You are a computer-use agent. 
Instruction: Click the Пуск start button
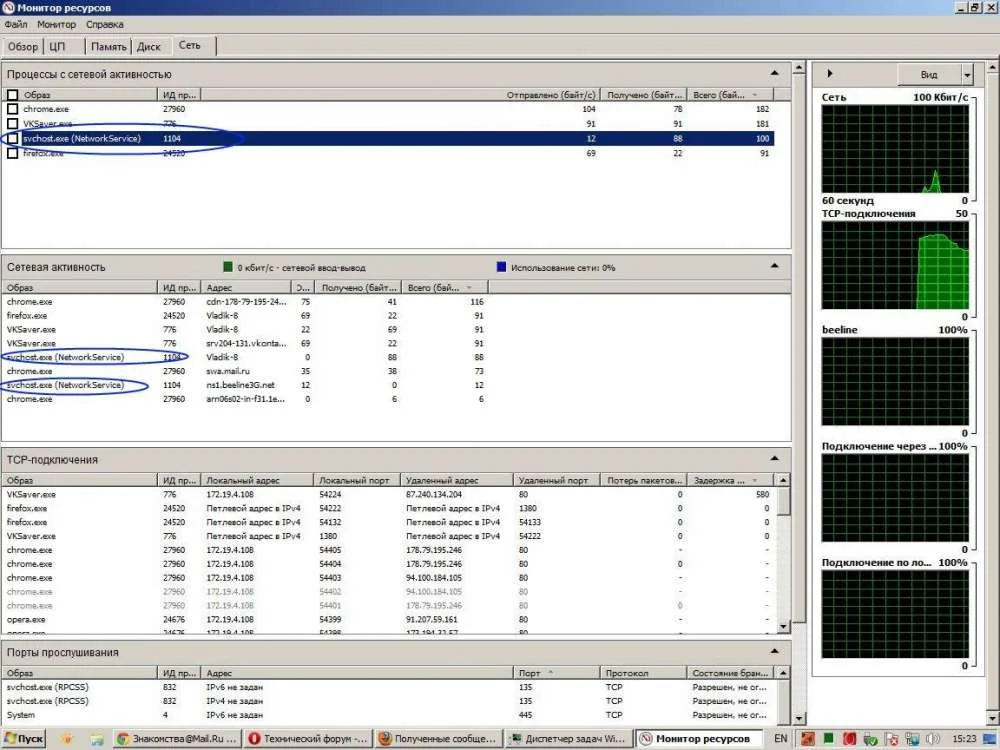pyautogui.click(x=24, y=739)
